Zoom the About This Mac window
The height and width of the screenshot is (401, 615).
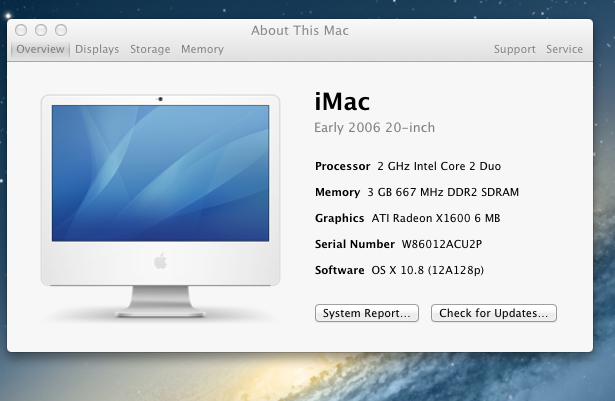[x=61, y=30]
